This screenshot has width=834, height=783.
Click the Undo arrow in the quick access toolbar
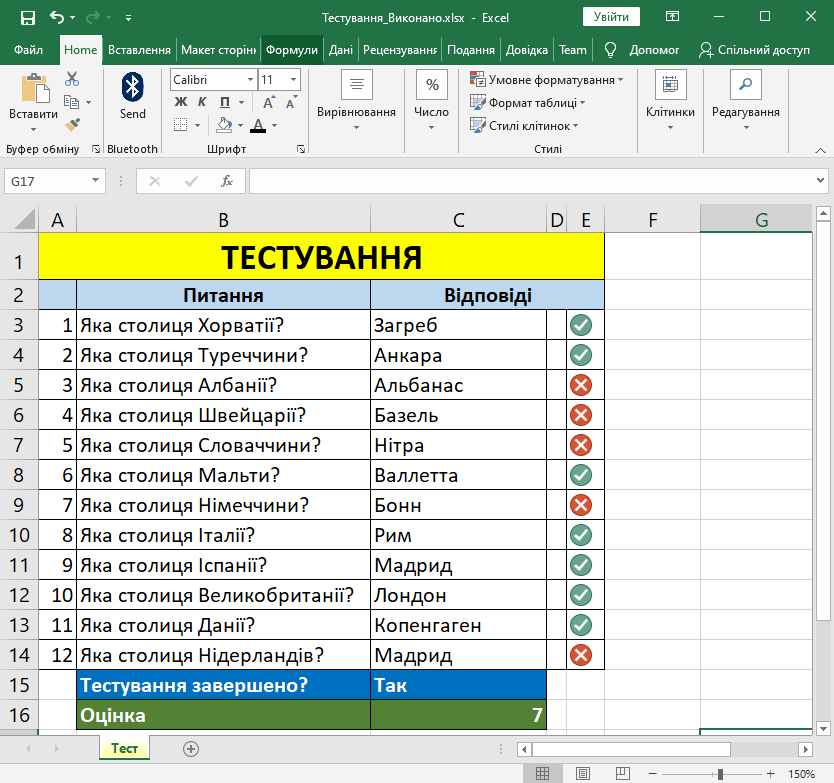point(57,17)
